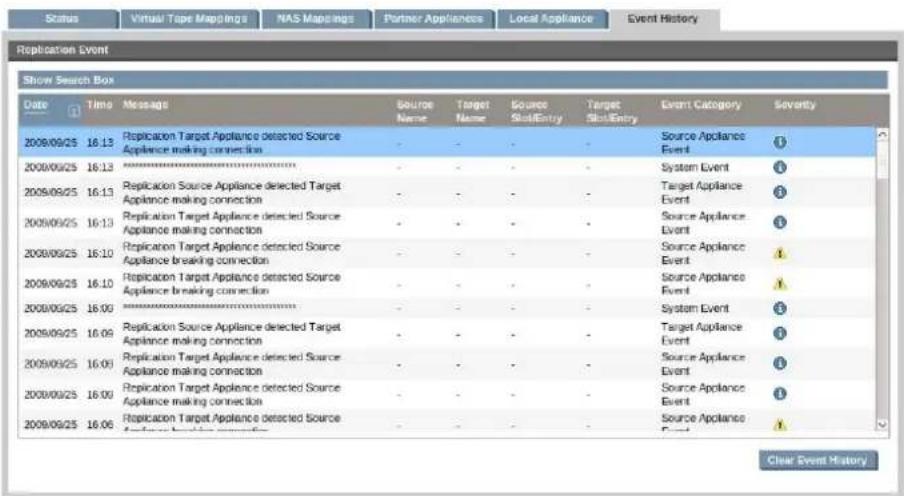The width and height of the screenshot is (904, 496).
Task: Click the date cell of the highlighted row
Action: point(50,142)
